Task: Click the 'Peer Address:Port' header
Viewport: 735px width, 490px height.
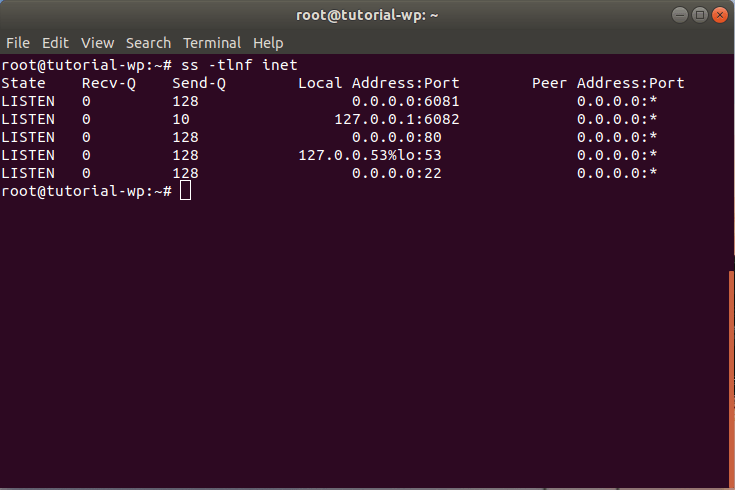Action: coord(608,83)
